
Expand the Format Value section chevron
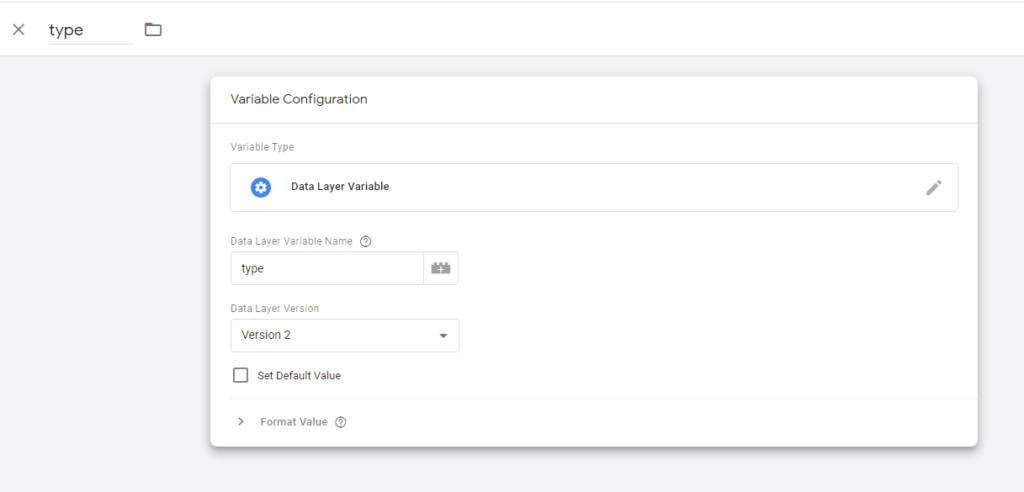pos(240,422)
